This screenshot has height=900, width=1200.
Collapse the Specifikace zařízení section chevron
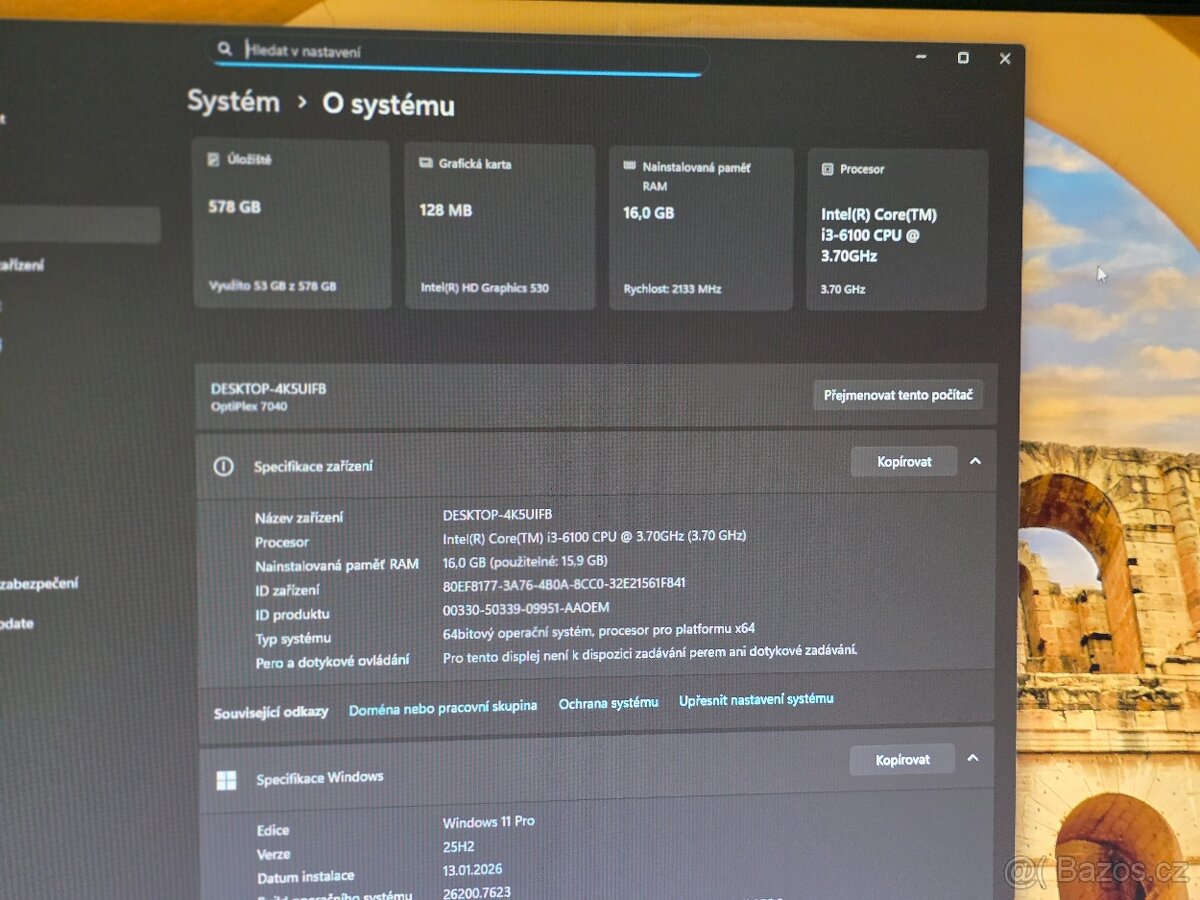point(975,461)
